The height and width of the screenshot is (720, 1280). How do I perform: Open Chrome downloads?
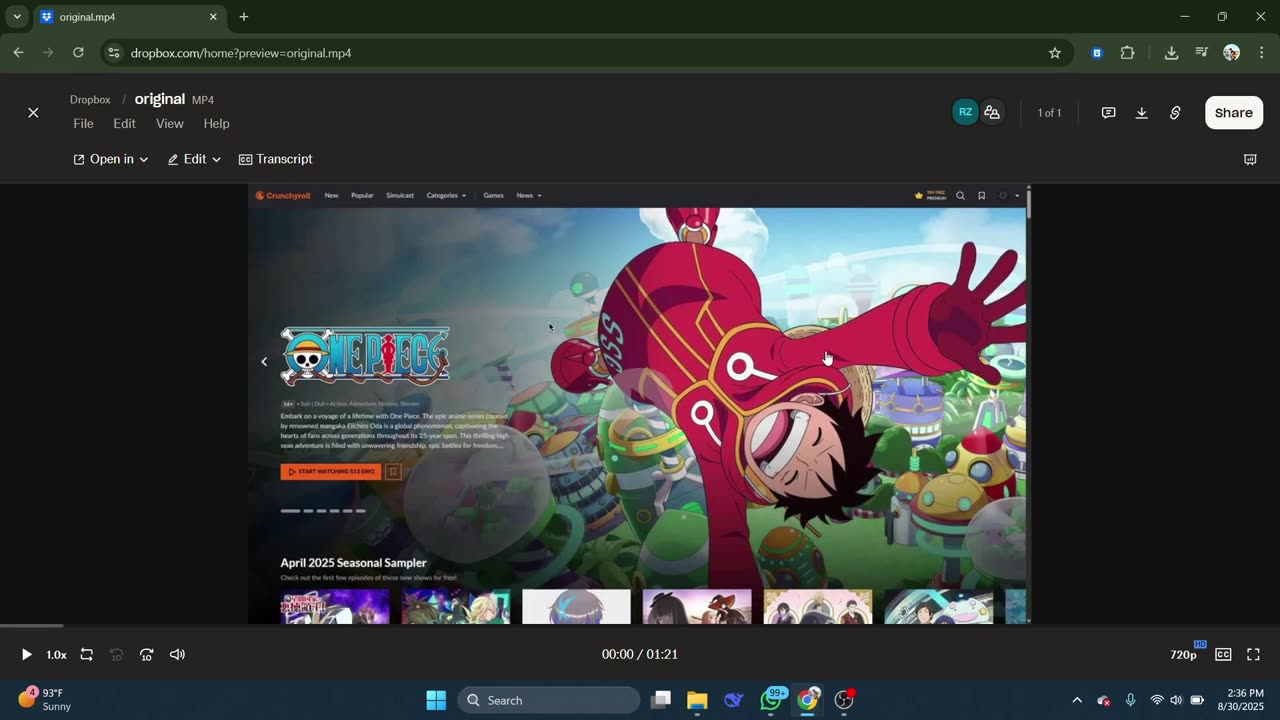click(1171, 53)
